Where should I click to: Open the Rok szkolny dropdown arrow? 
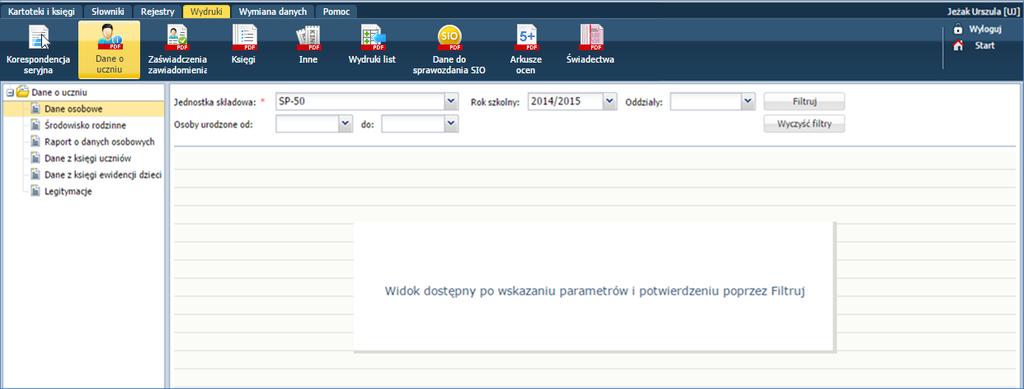[610, 101]
